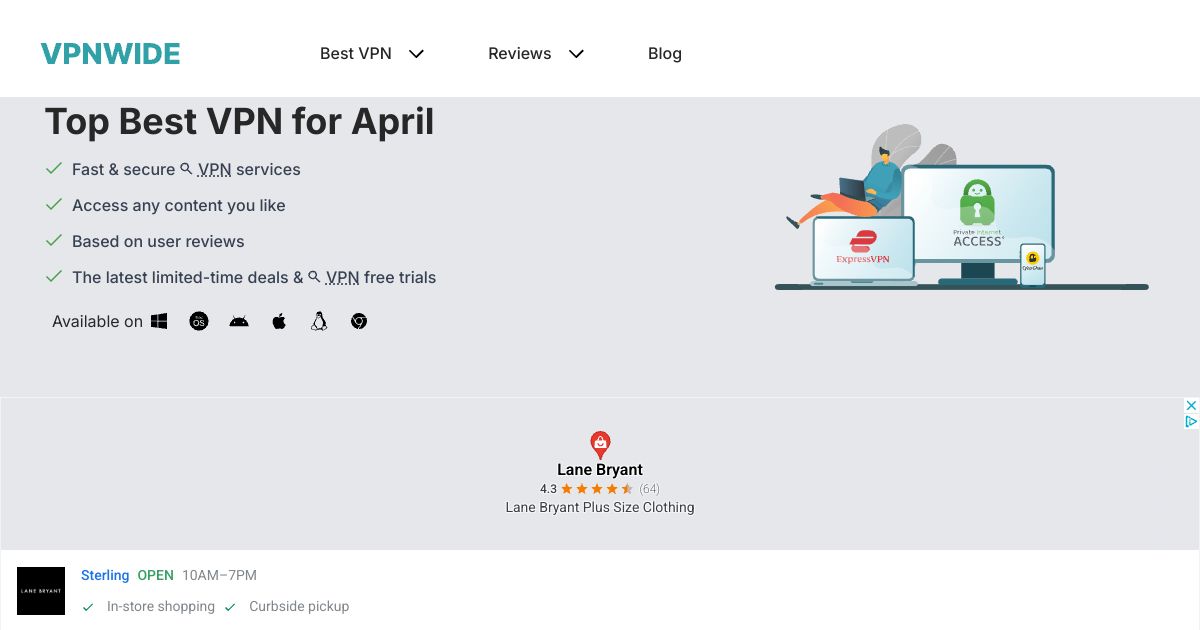1200x630 pixels.
Task: Click the Lane Bryant black logo thumbnail
Action: pos(41,591)
